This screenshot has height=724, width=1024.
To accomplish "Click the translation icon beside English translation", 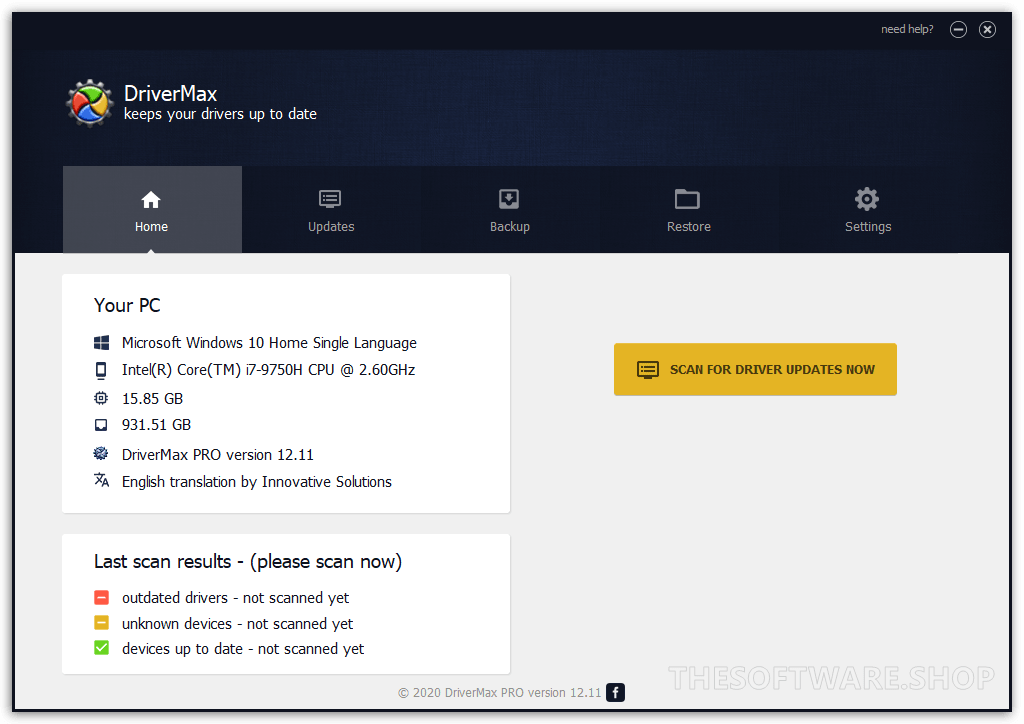I will click(101, 481).
